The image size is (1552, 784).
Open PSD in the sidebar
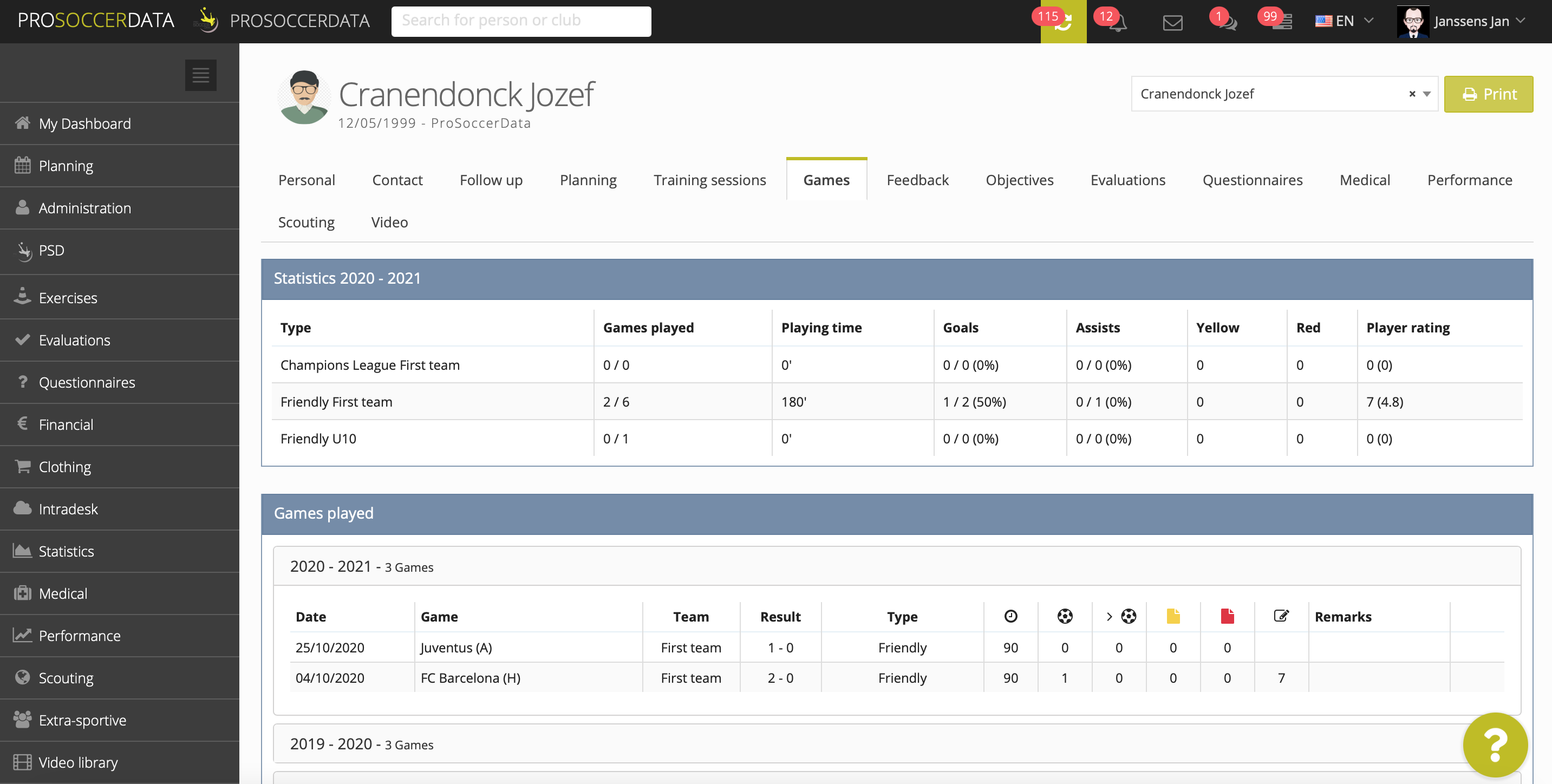tap(119, 251)
